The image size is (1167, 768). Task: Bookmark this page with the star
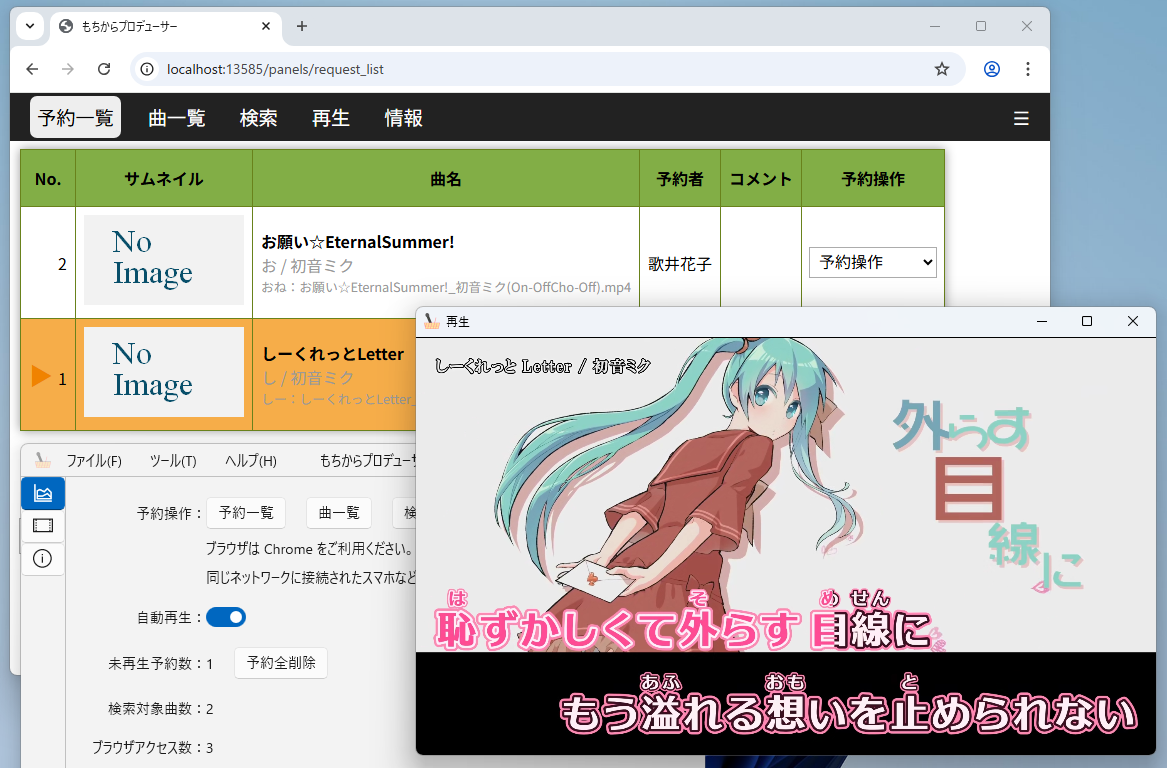[941, 69]
